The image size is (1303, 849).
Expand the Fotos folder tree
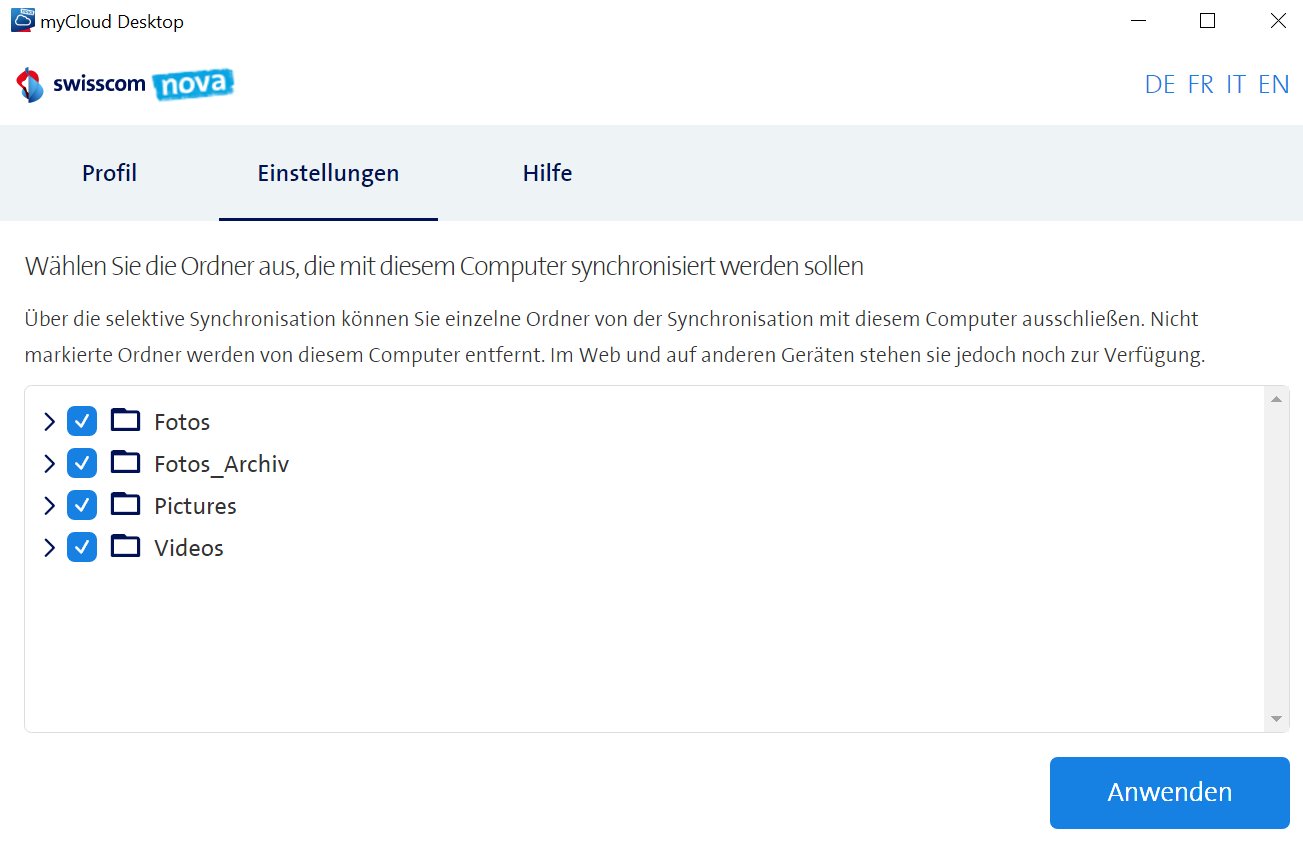click(x=47, y=421)
